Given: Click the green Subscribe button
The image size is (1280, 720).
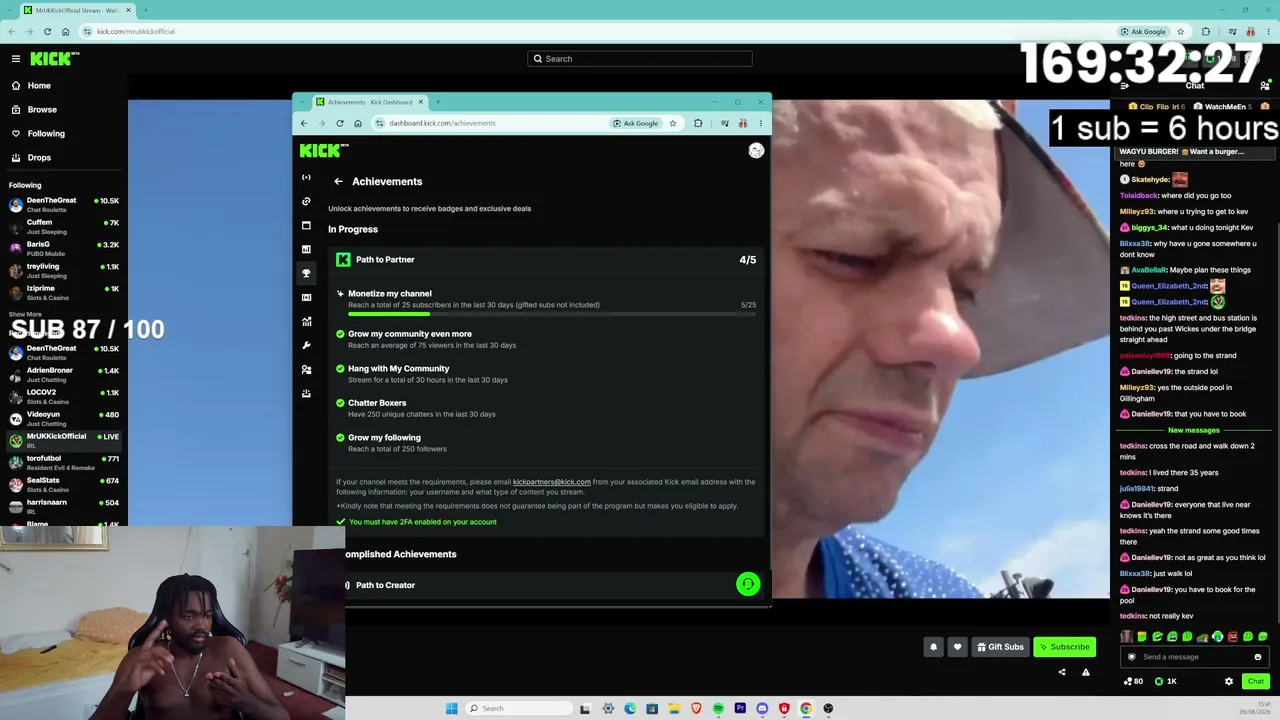Looking at the screenshot, I should 1064,647.
